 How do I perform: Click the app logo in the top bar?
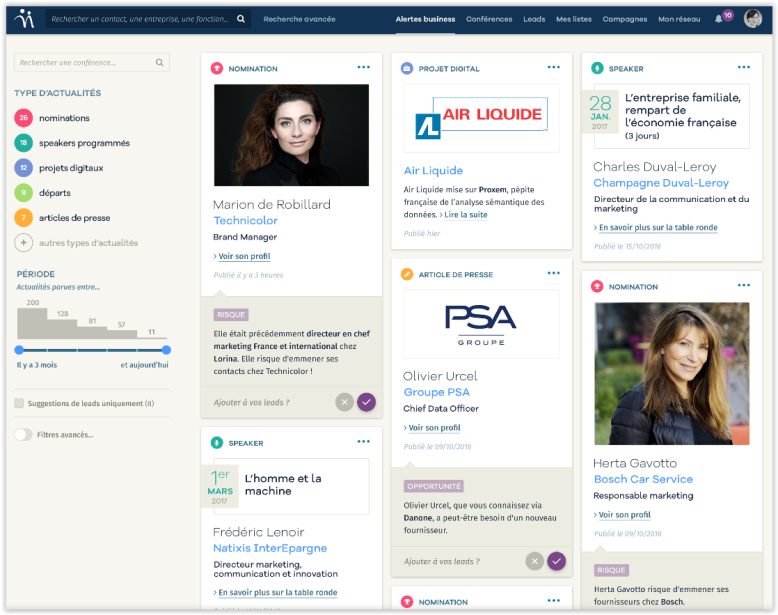click(x=24, y=19)
